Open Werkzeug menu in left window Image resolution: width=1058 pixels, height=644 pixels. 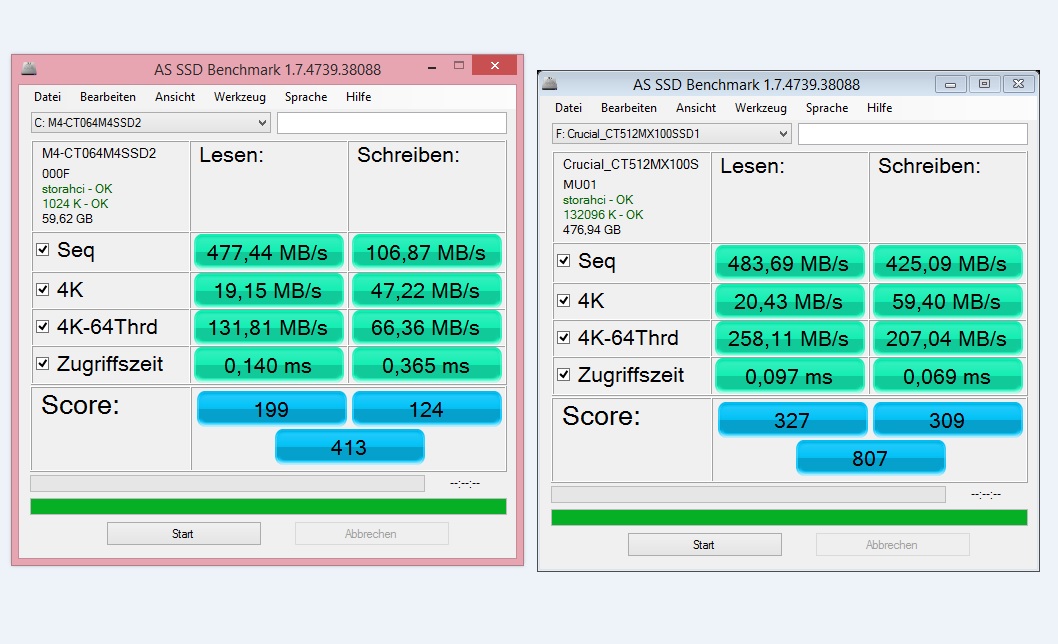(x=240, y=97)
